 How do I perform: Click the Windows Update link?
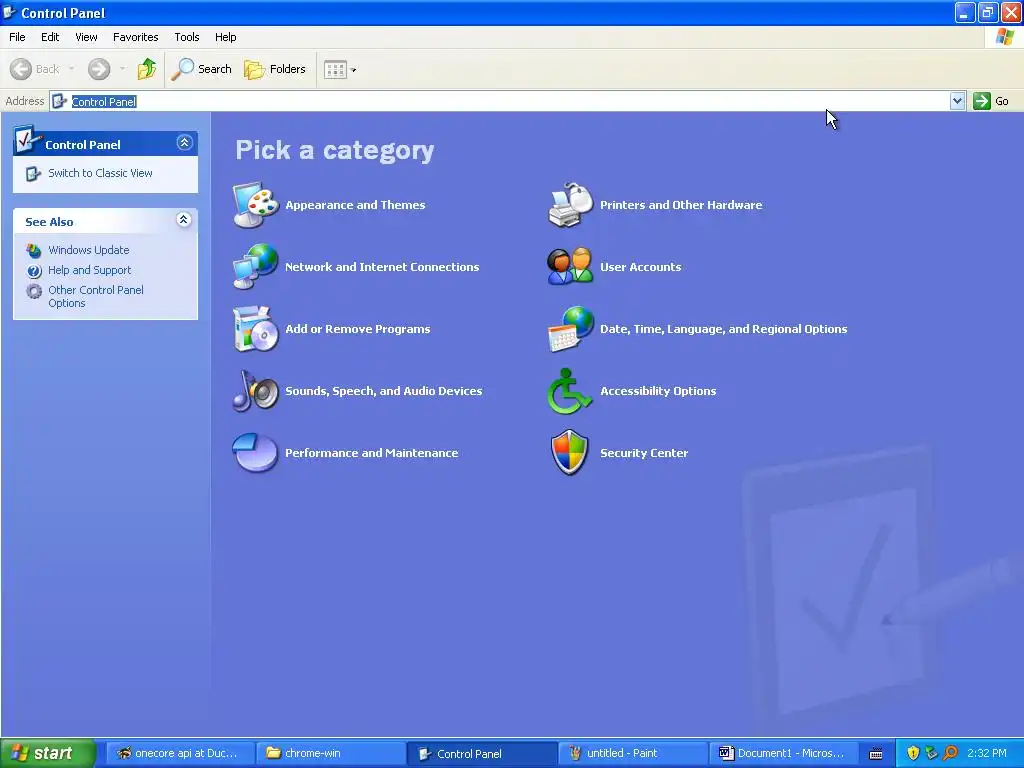click(89, 250)
